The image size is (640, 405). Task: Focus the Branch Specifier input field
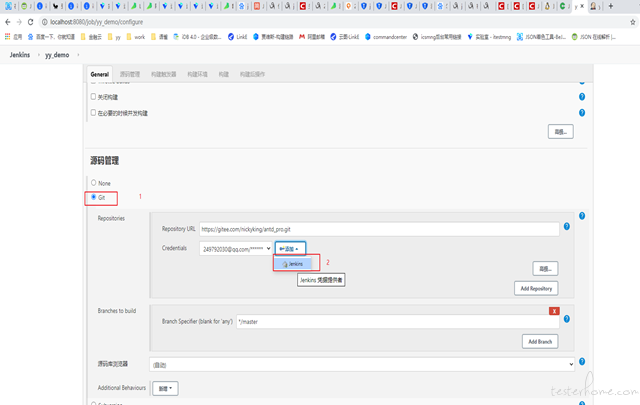click(x=398, y=322)
